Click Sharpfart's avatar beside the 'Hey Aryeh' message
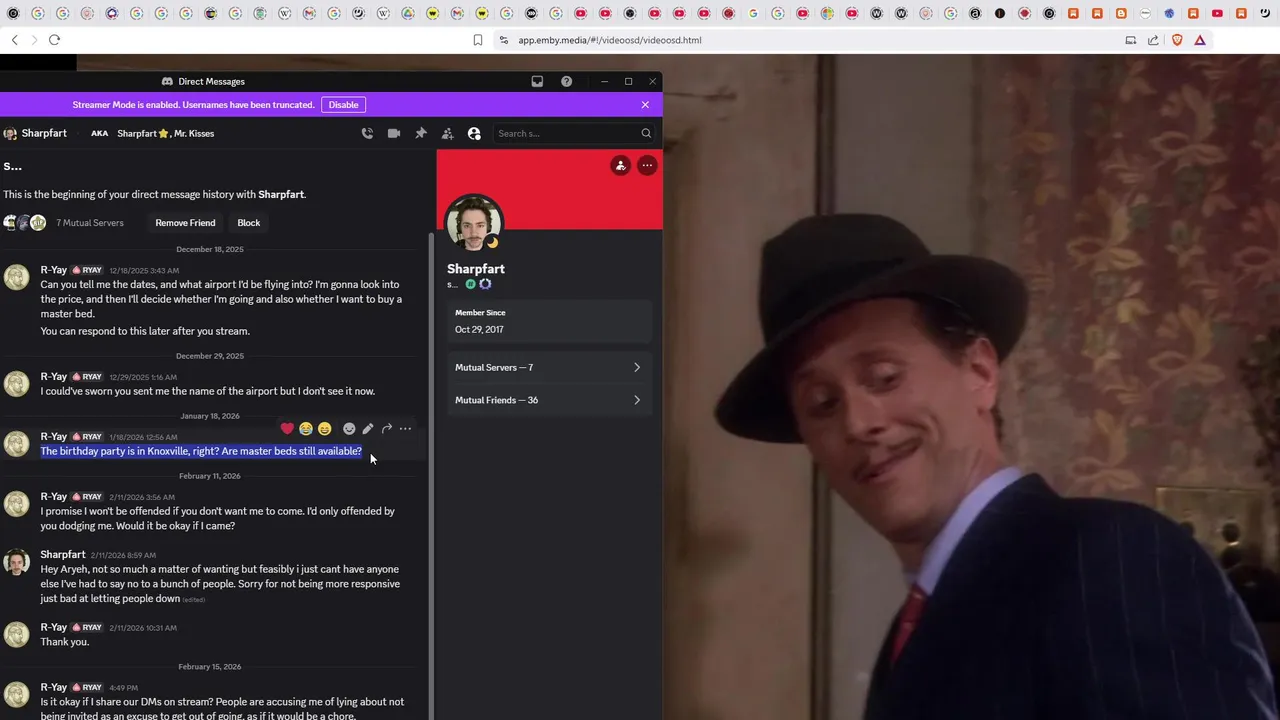 pos(16,562)
